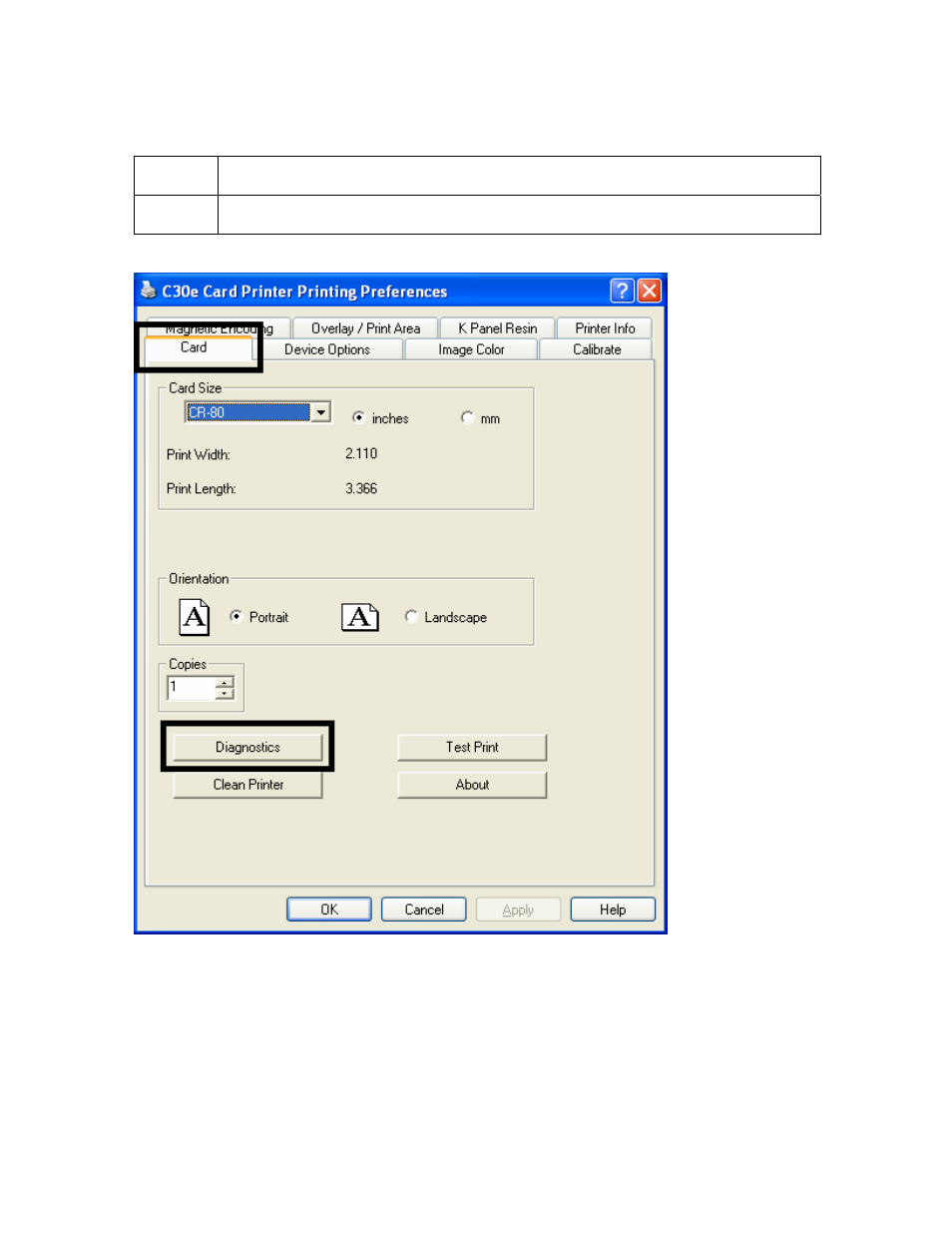This screenshot has height=1233, width=952.
Task: Choose Portrait orientation
Action: click(x=236, y=616)
